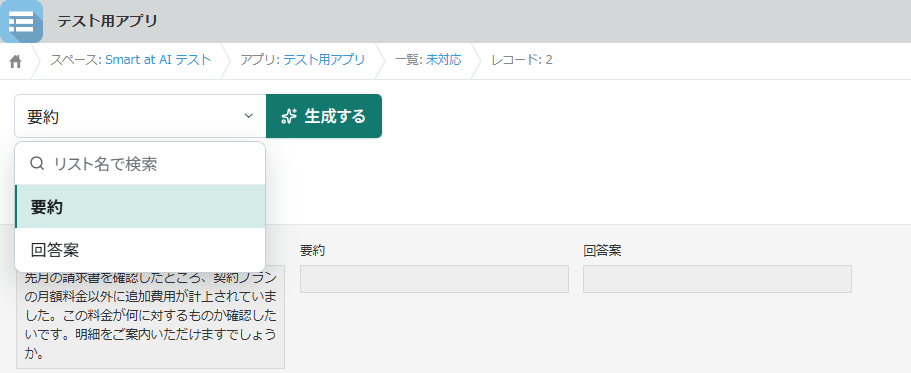Open the テスト用アプリ app breadcrumb link
The height and width of the screenshot is (373, 911).
pos(324,60)
